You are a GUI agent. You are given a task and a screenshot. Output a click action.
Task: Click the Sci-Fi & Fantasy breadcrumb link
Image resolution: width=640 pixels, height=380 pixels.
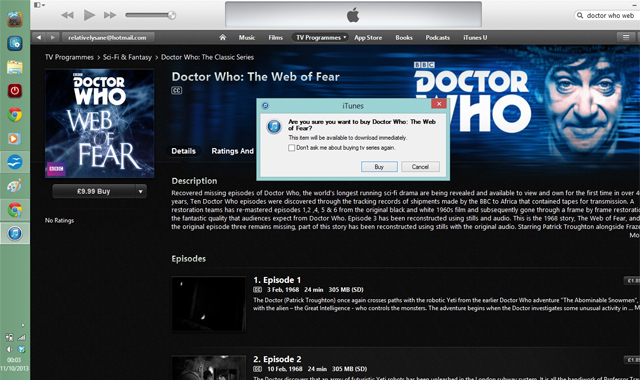point(127,57)
